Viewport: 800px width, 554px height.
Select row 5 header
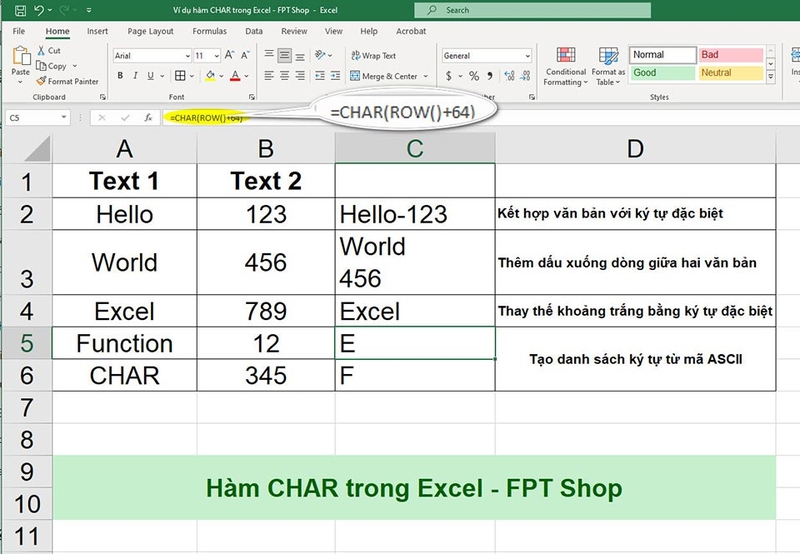27,343
